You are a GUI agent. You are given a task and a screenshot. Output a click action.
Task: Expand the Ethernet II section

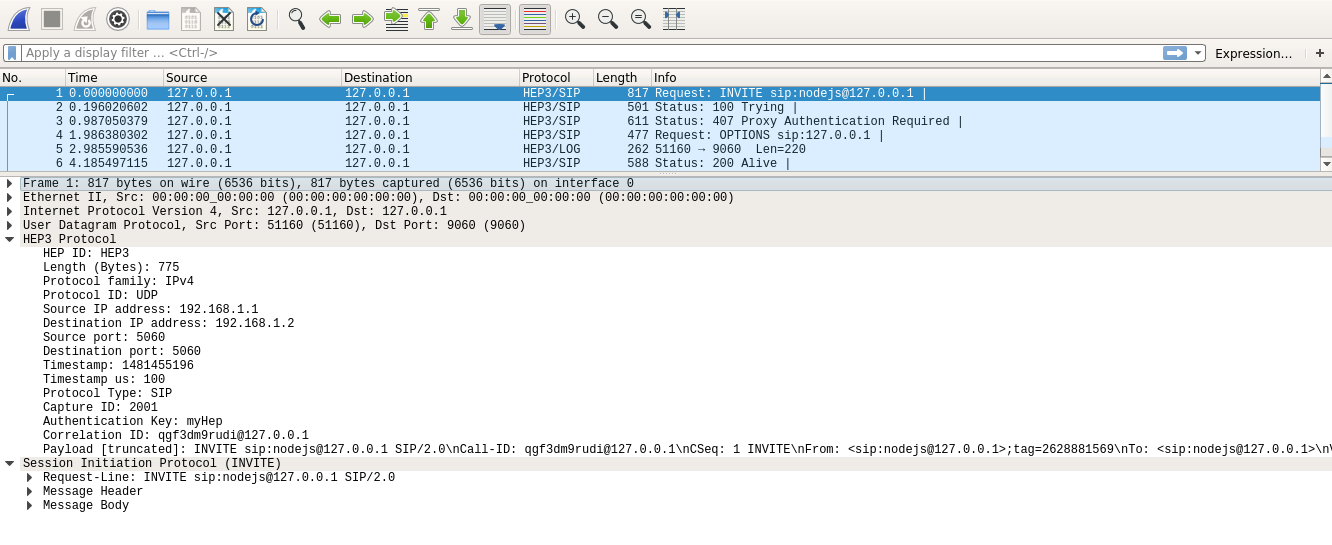pyautogui.click(x=9, y=197)
